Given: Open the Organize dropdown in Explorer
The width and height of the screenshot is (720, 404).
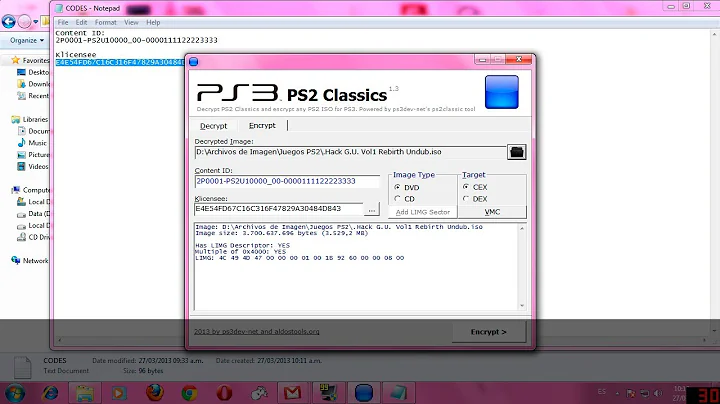Looking at the screenshot, I should (27, 40).
